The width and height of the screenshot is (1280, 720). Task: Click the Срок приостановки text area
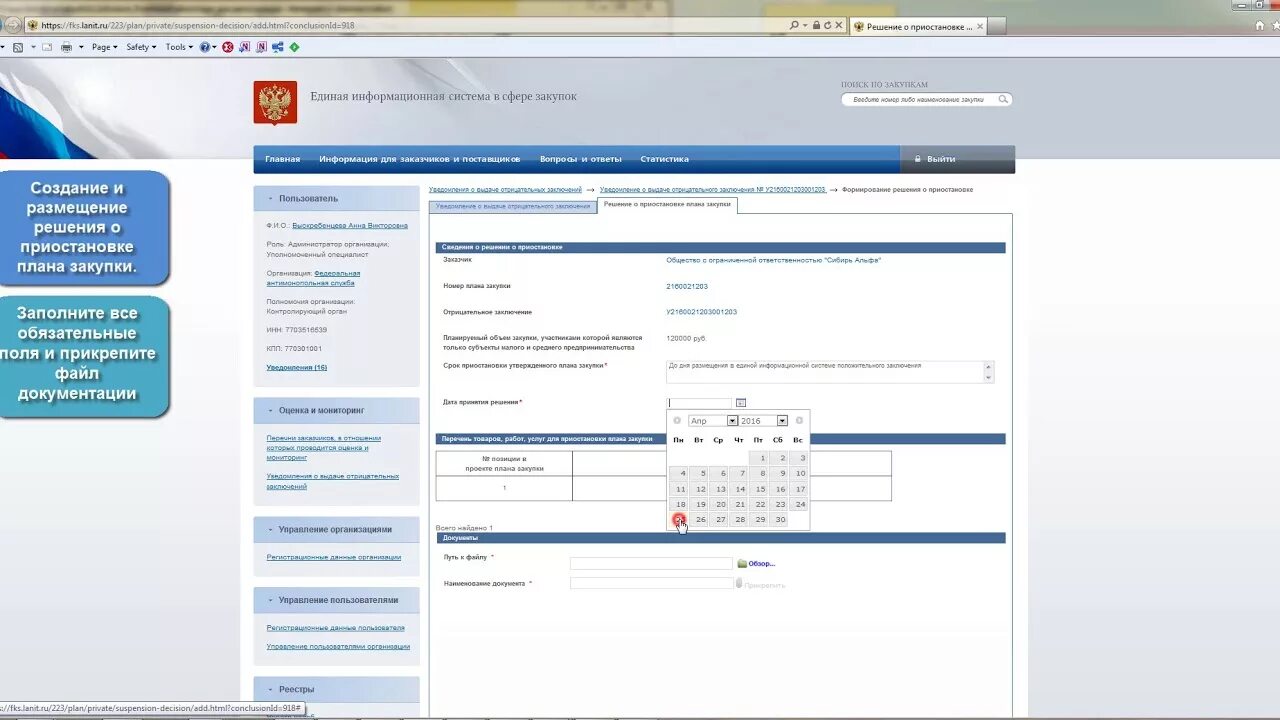(830, 372)
